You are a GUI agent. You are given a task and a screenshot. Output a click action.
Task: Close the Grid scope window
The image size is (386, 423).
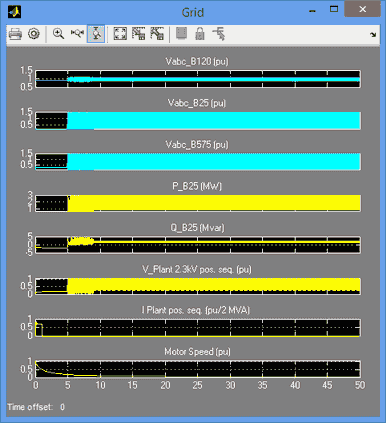[362, 9]
